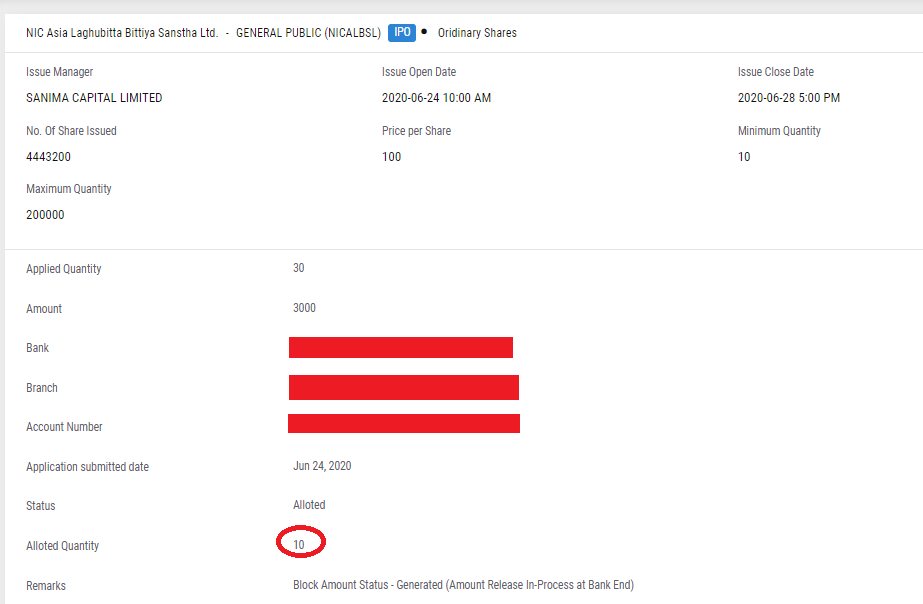This screenshot has height=604, width=923.
Task: Select the Alloted Quantity value 10
Action: 299,545
